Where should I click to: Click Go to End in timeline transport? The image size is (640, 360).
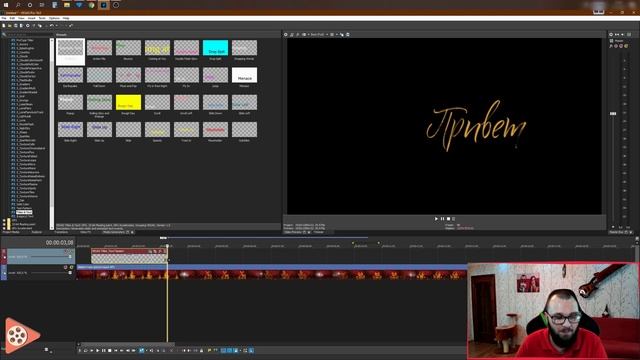click(121, 350)
